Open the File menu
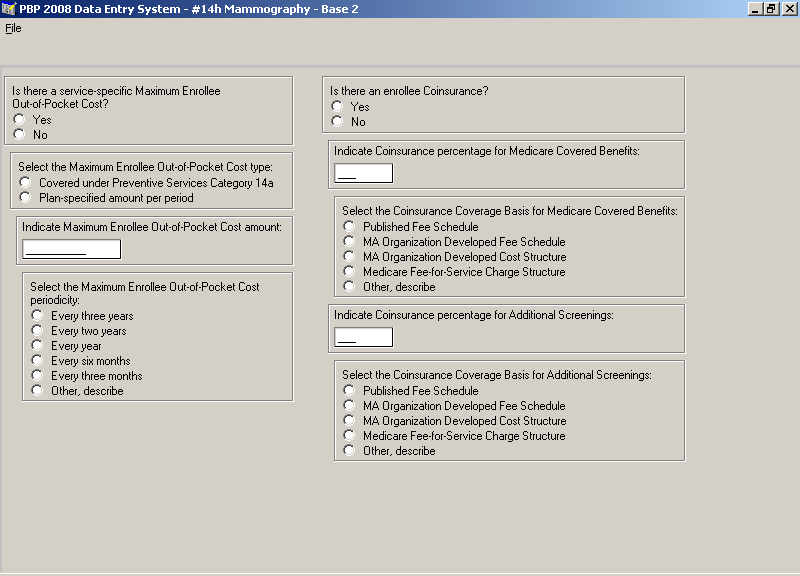Viewport: 800px width, 576px height. tap(13, 28)
